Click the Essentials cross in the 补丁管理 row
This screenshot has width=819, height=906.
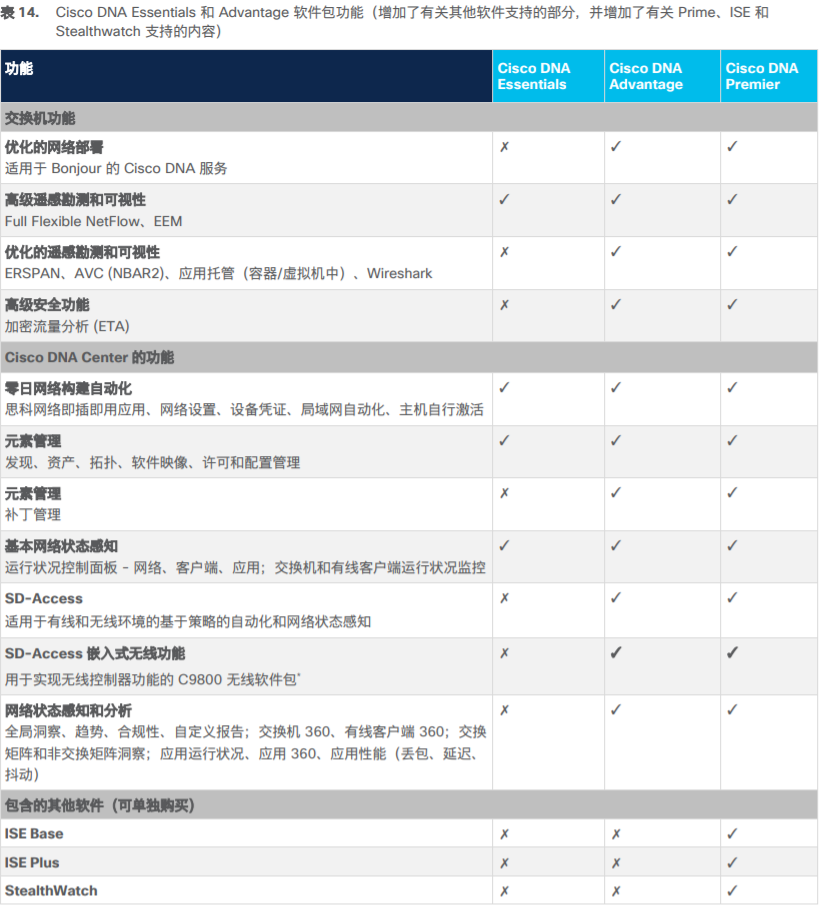tap(505, 493)
